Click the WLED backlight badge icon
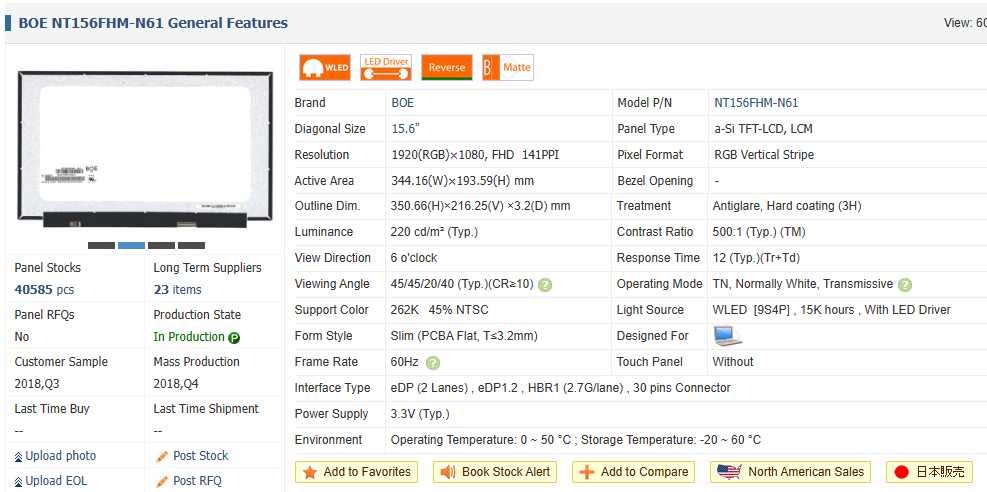The image size is (987, 492). point(325,67)
